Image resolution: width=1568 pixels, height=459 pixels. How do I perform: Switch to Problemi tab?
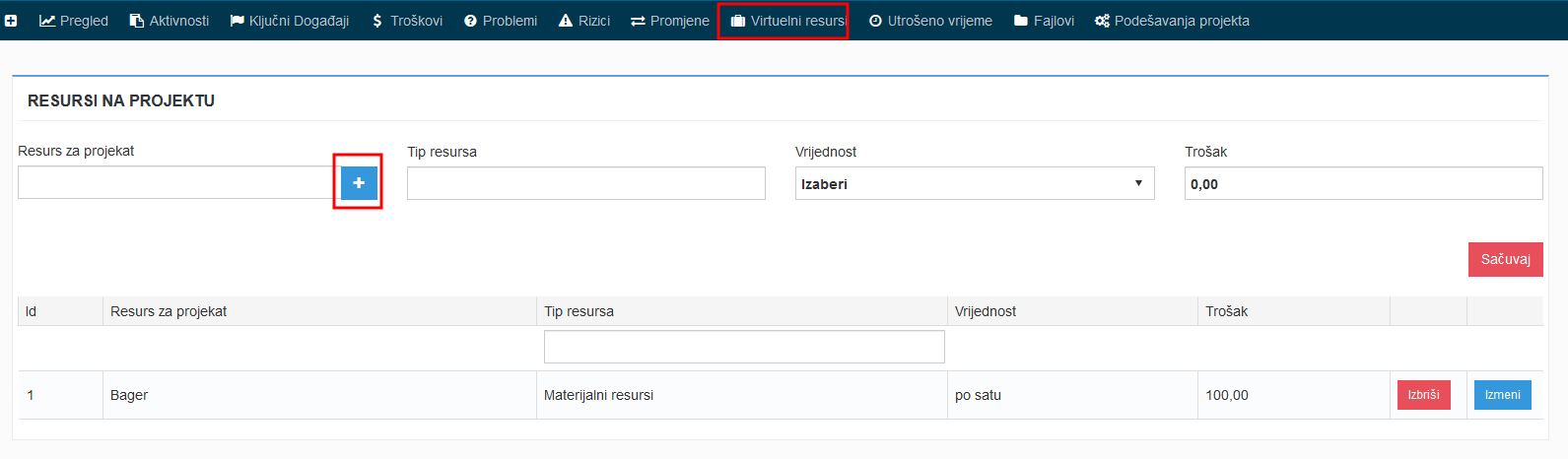click(501, 21)
